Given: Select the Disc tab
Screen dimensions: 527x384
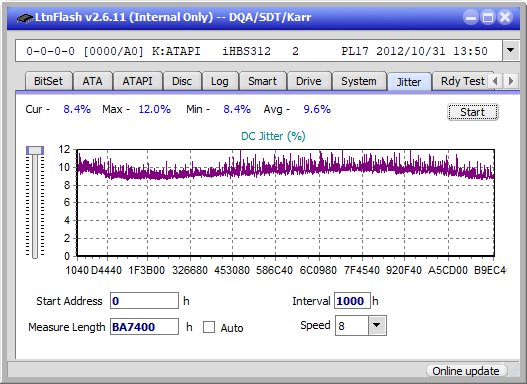Looking at the screenshot, I should coord(182,81).
